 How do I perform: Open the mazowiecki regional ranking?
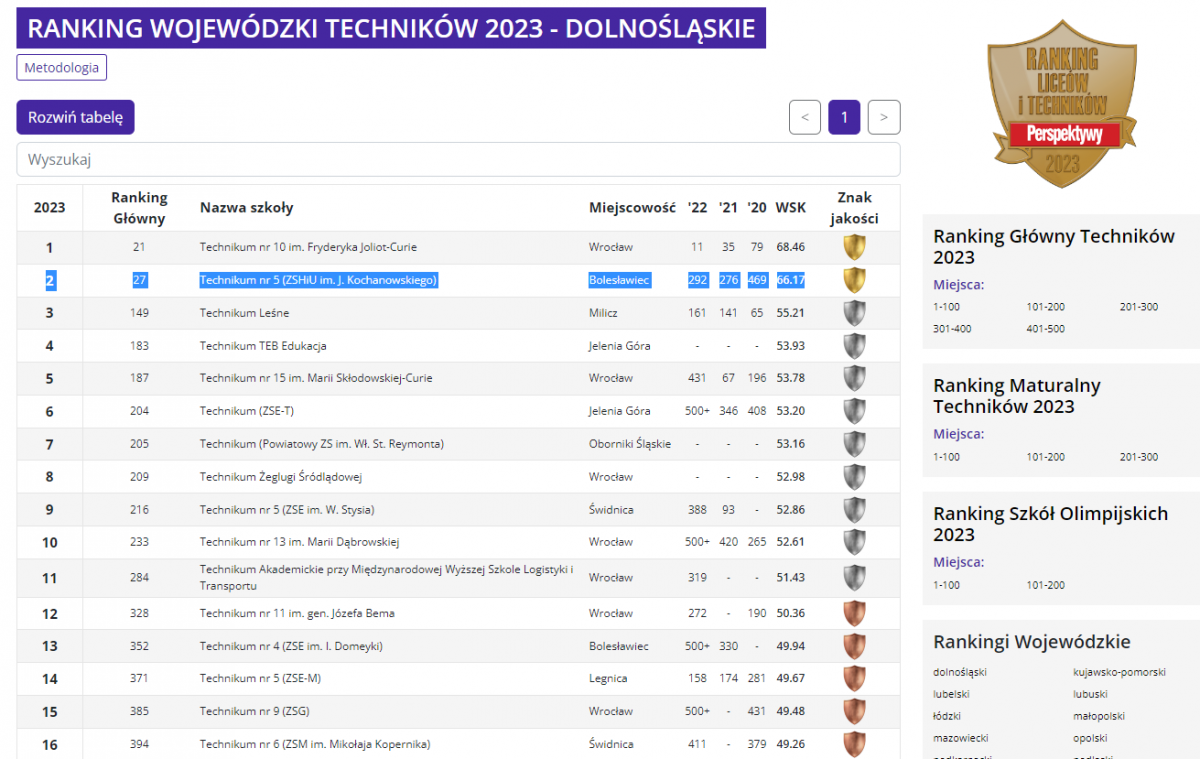tap(960, 738)
